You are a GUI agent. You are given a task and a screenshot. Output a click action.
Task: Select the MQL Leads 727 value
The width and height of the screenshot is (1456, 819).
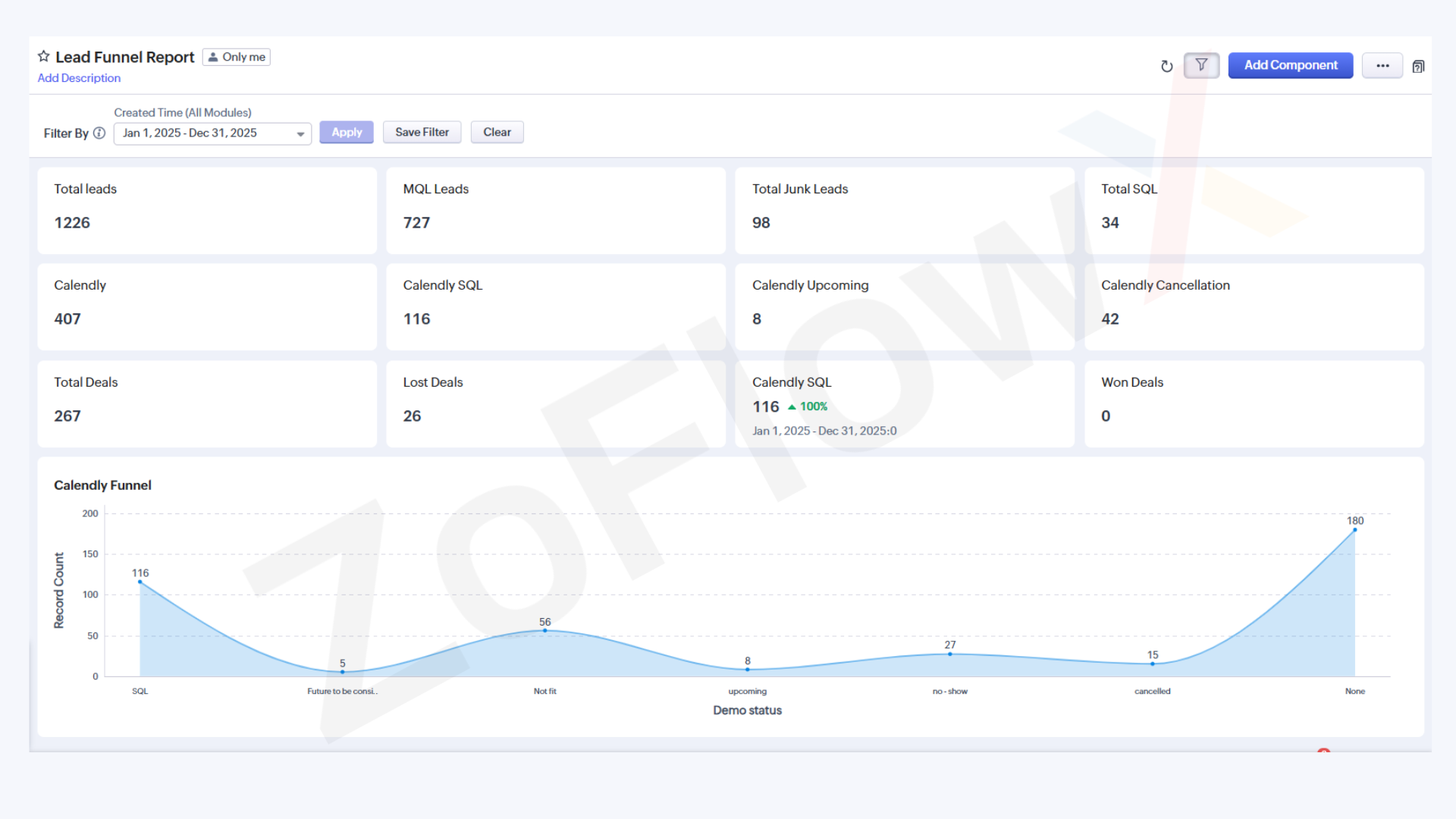pos(416,223)
